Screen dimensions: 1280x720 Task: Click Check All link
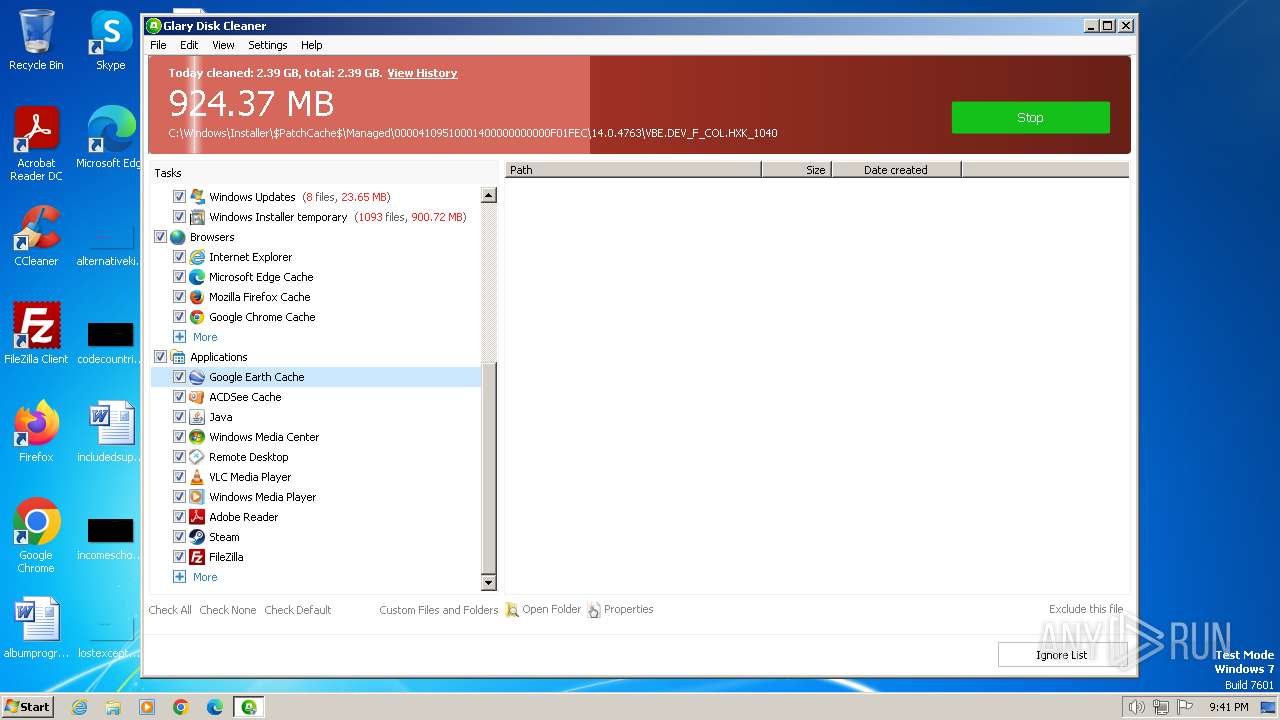point(170,610)
